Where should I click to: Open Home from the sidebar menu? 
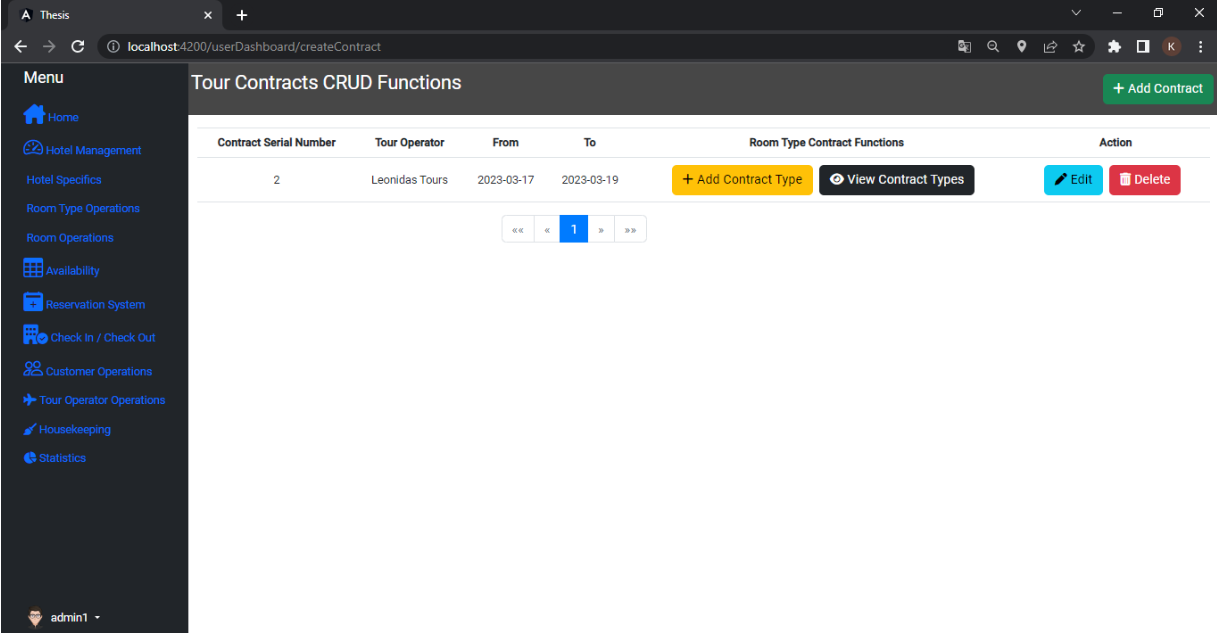pos(50,116)
